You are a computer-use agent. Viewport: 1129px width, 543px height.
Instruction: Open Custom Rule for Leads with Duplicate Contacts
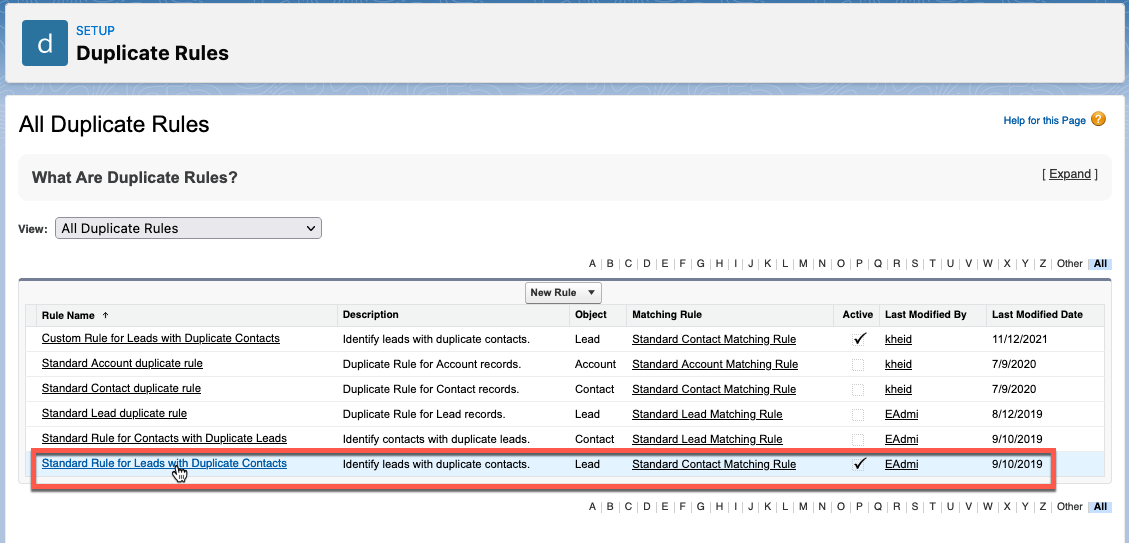160,339
